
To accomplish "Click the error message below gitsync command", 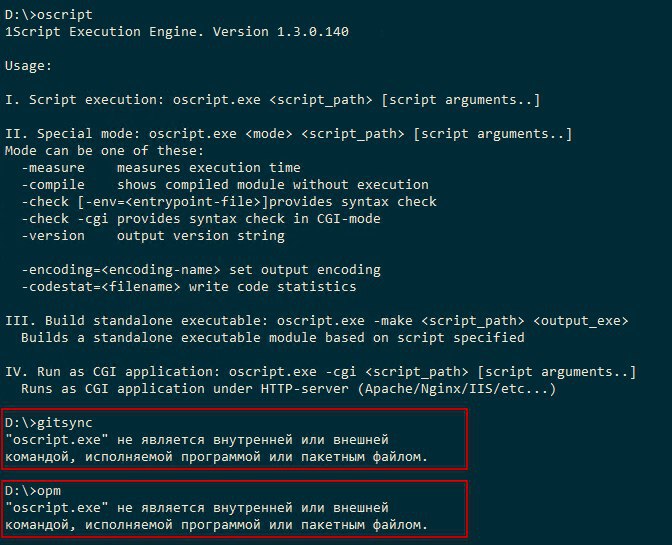I will (216, 448).
